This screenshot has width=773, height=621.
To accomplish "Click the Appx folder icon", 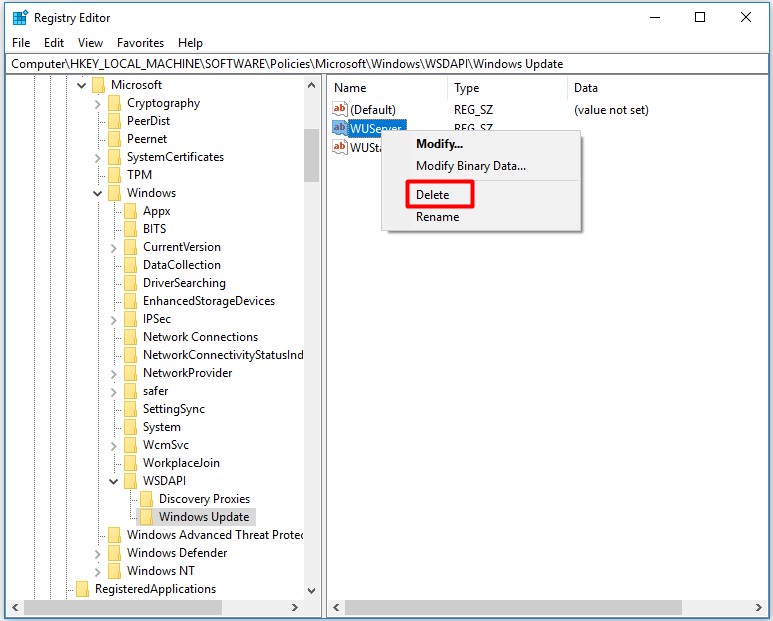I will pyautogui.click(x=131, y=211).
